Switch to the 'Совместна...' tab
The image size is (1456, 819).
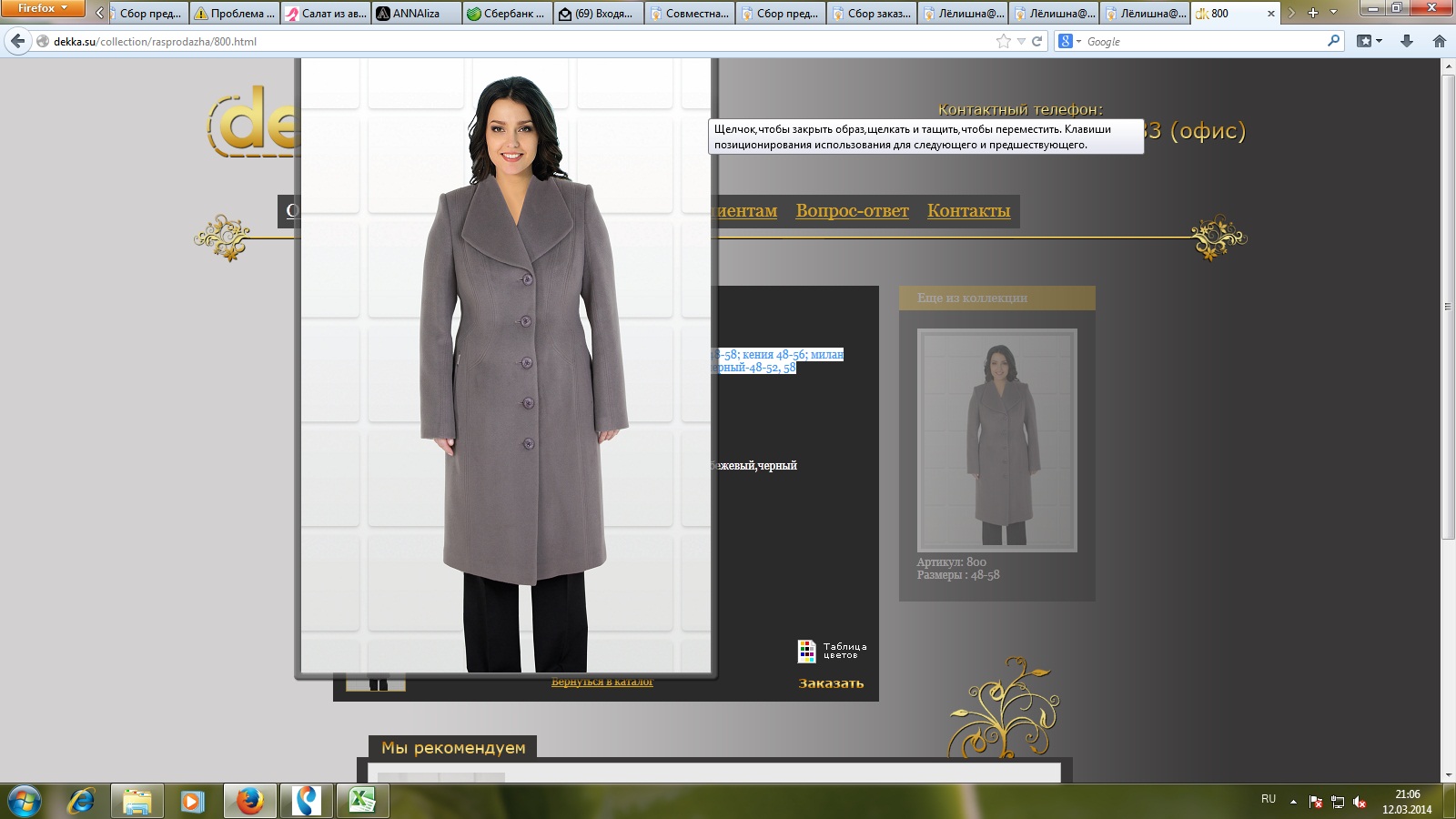(x=690, y=14)
